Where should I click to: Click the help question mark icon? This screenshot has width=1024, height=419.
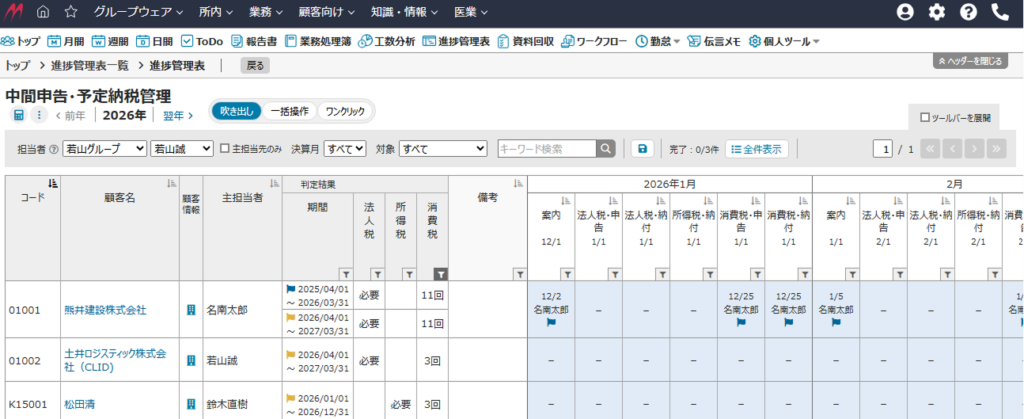968,12
